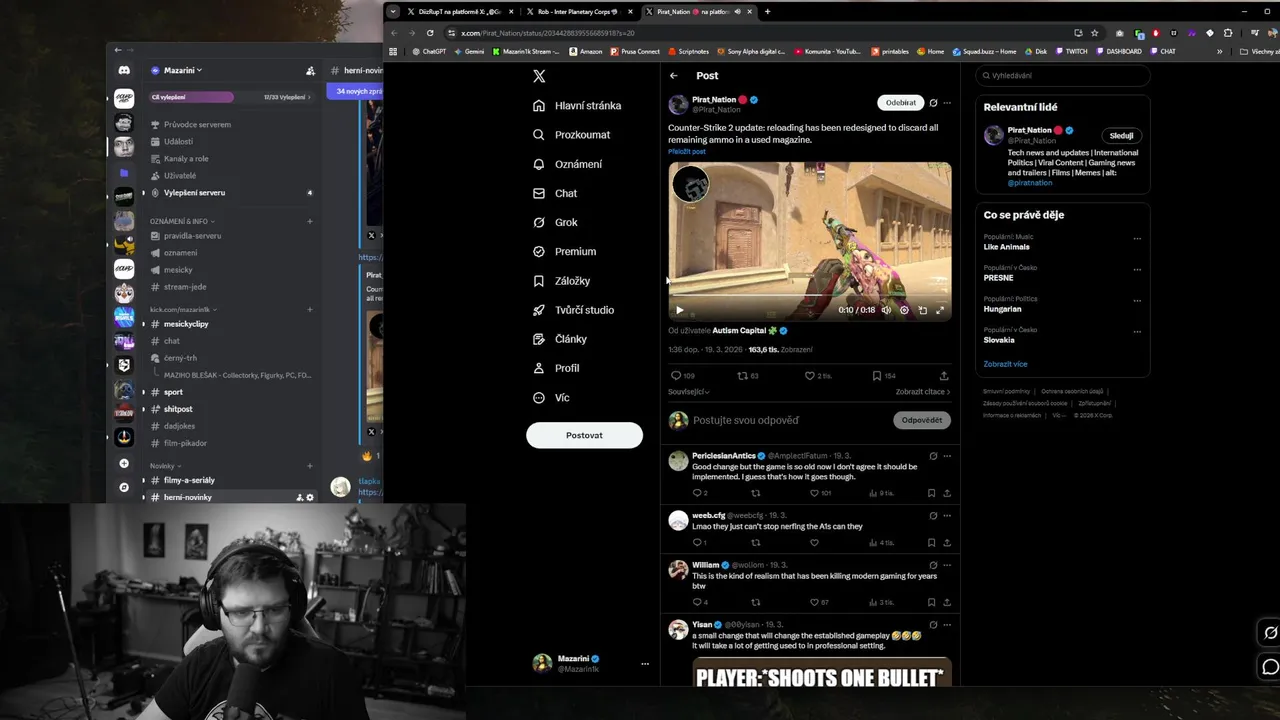Open video settings gear icon
The width and height of the screenshot is (1280, 720).
[x=904, y=310]
